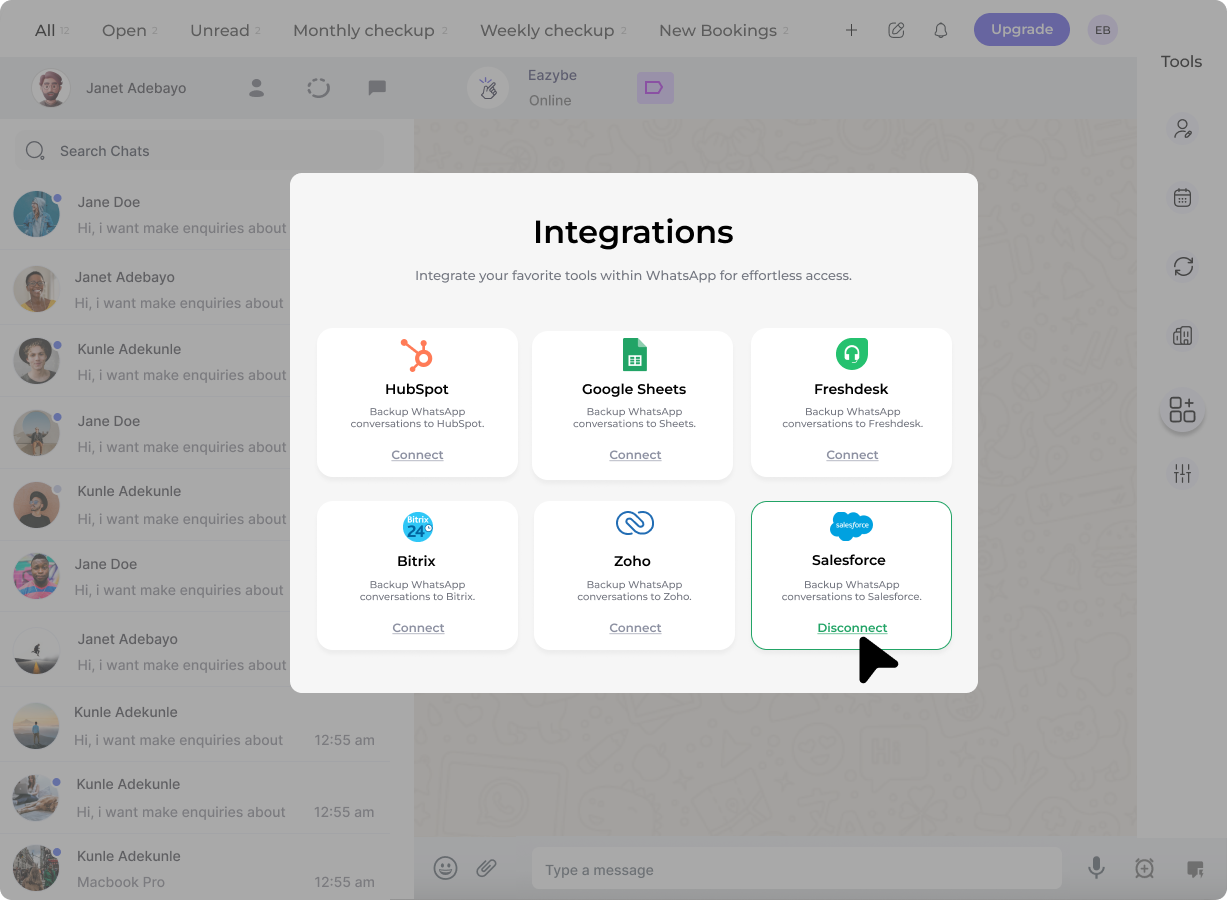Open the building organization tool in sidebar
This screenshot has height=900, width=1227.
click(1182, 336)
